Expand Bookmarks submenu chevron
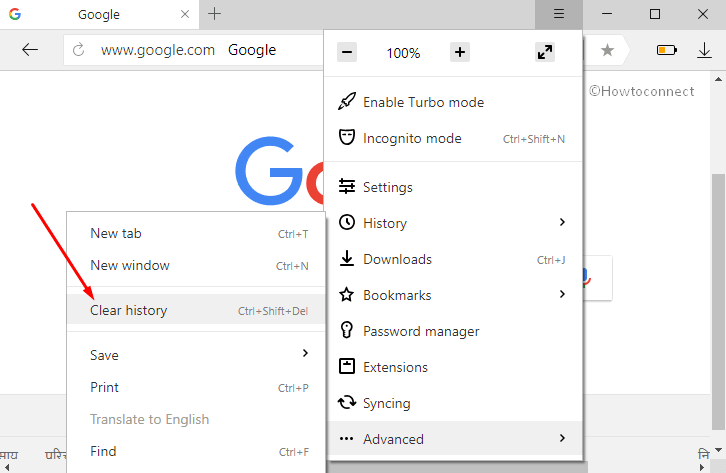Image resolution: width=726 pixels, height=473 pixels. point(562,294)
